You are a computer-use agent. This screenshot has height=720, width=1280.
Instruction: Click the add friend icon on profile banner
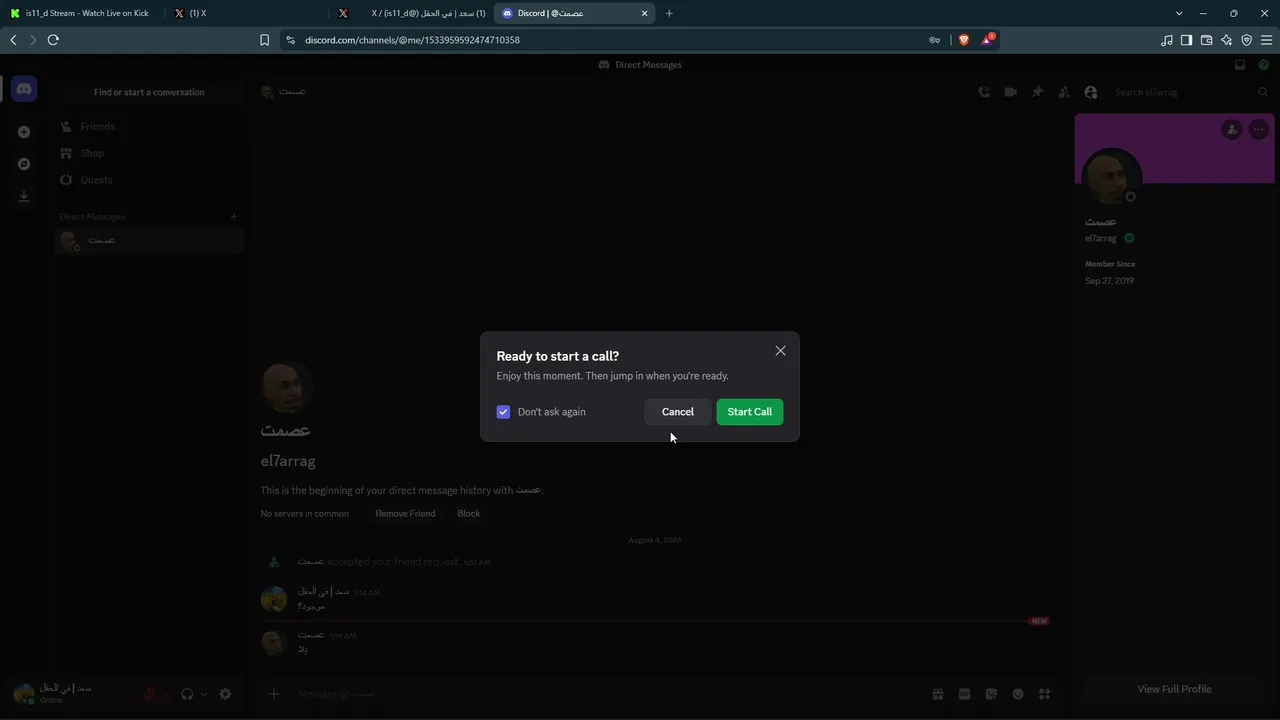pos(1232,129)
